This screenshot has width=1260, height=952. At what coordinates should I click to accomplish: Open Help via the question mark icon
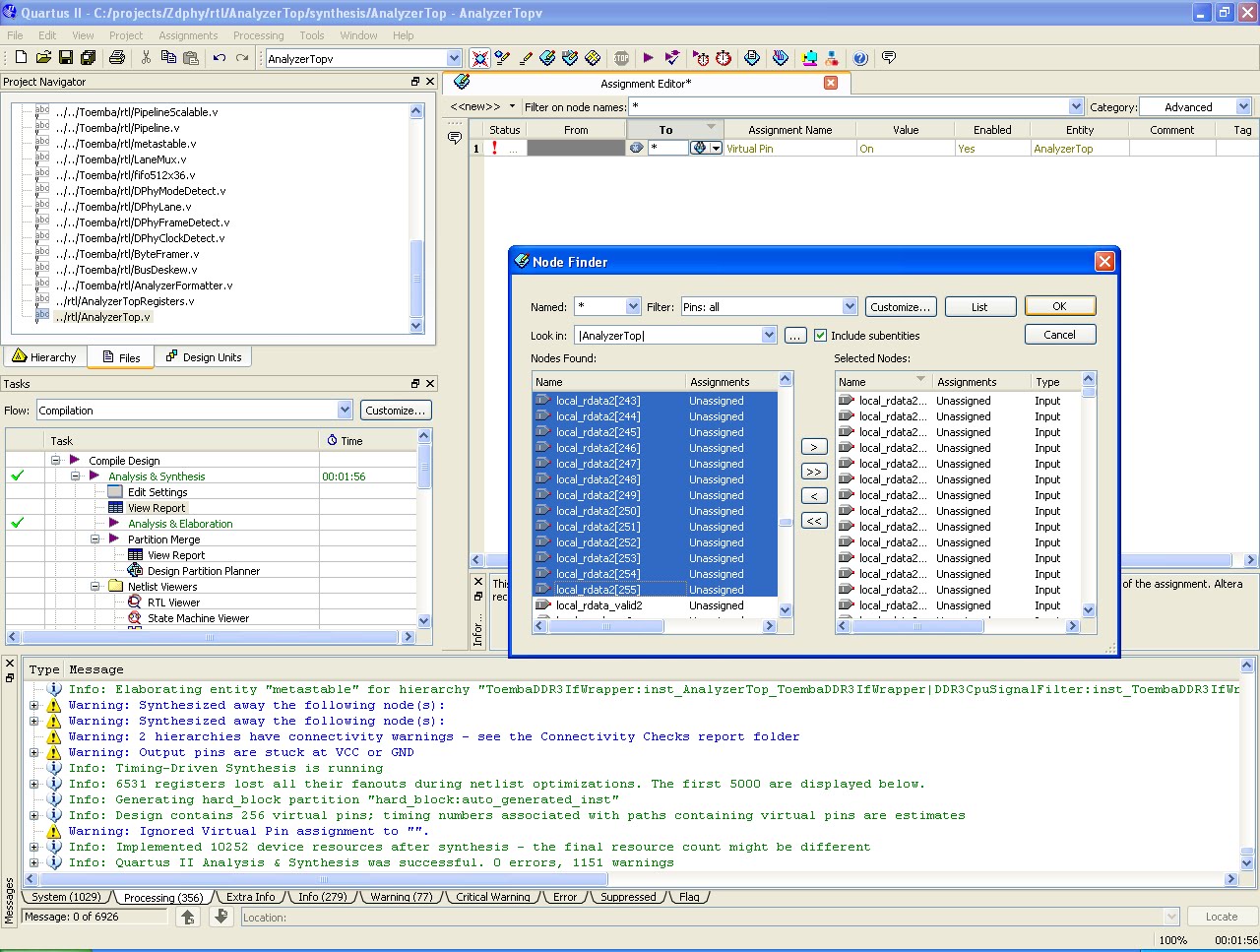pos(860,58)
